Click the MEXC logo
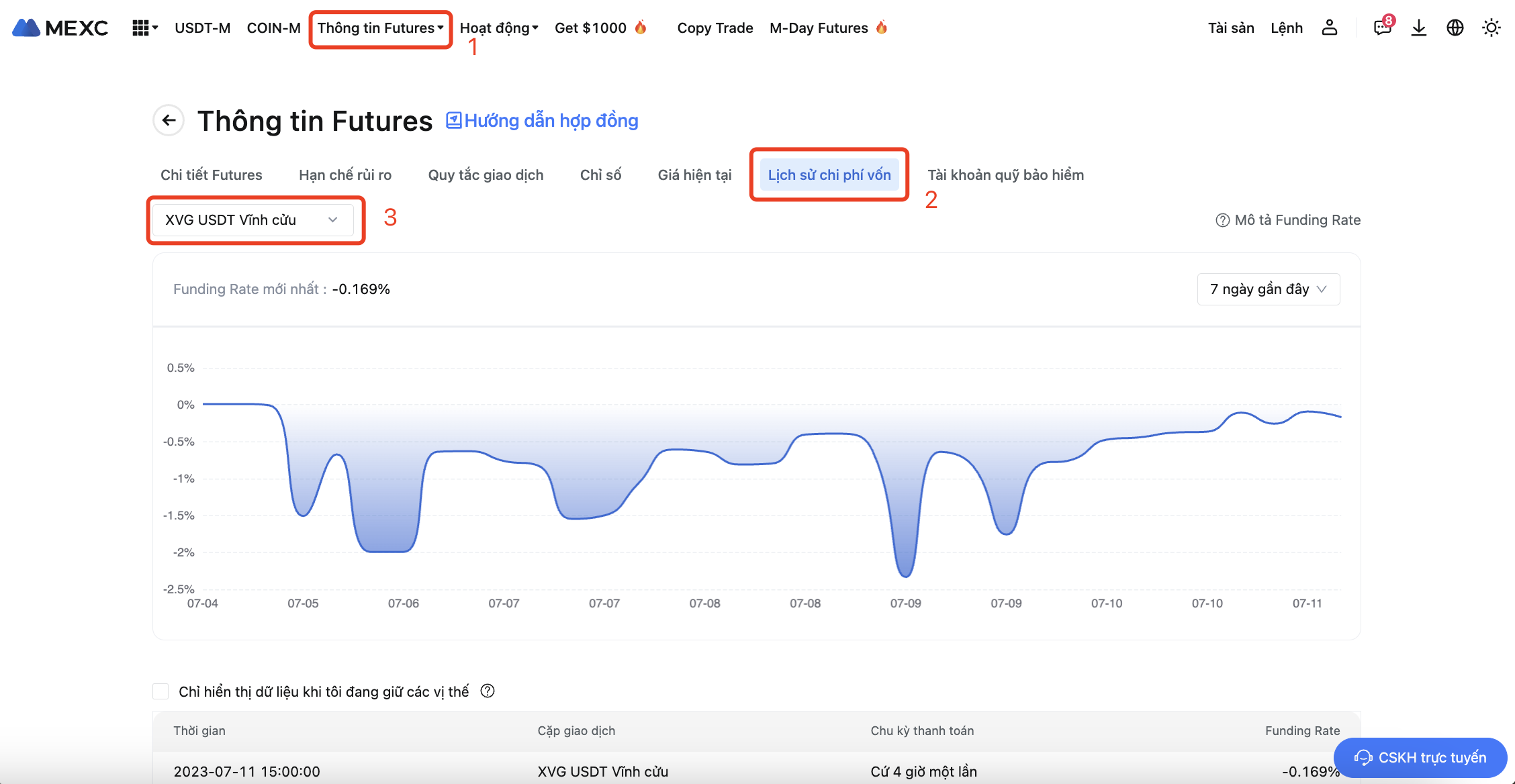 [60, 28]
